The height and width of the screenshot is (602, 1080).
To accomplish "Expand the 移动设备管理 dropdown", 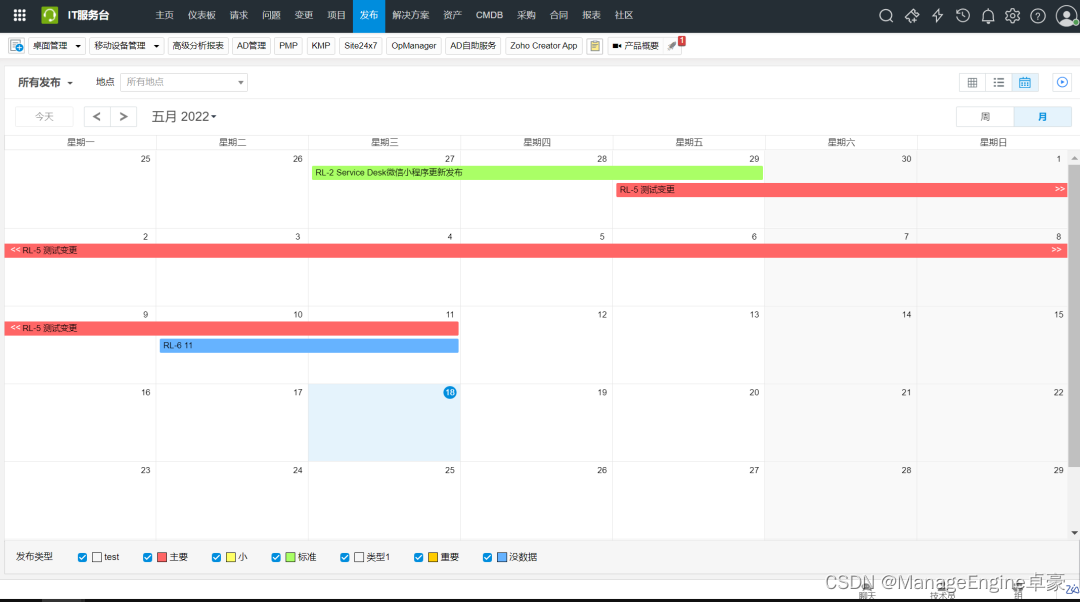I will (127, 45).
